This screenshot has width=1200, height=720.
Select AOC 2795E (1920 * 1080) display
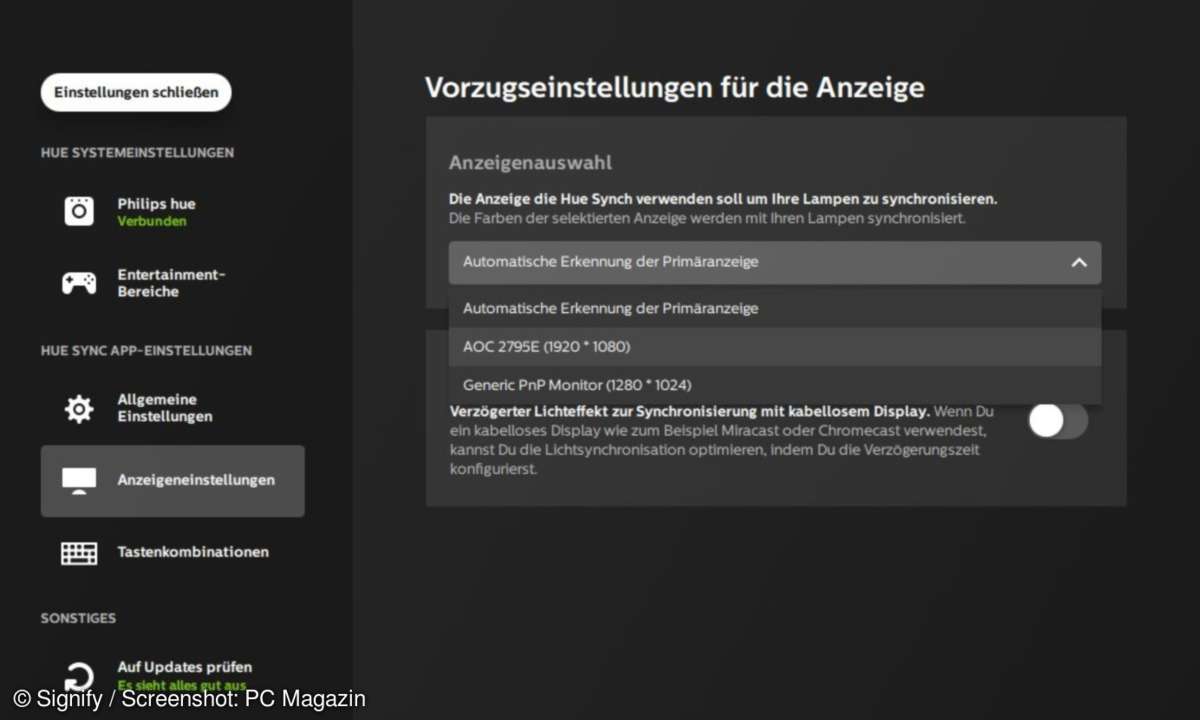point(547,347)
